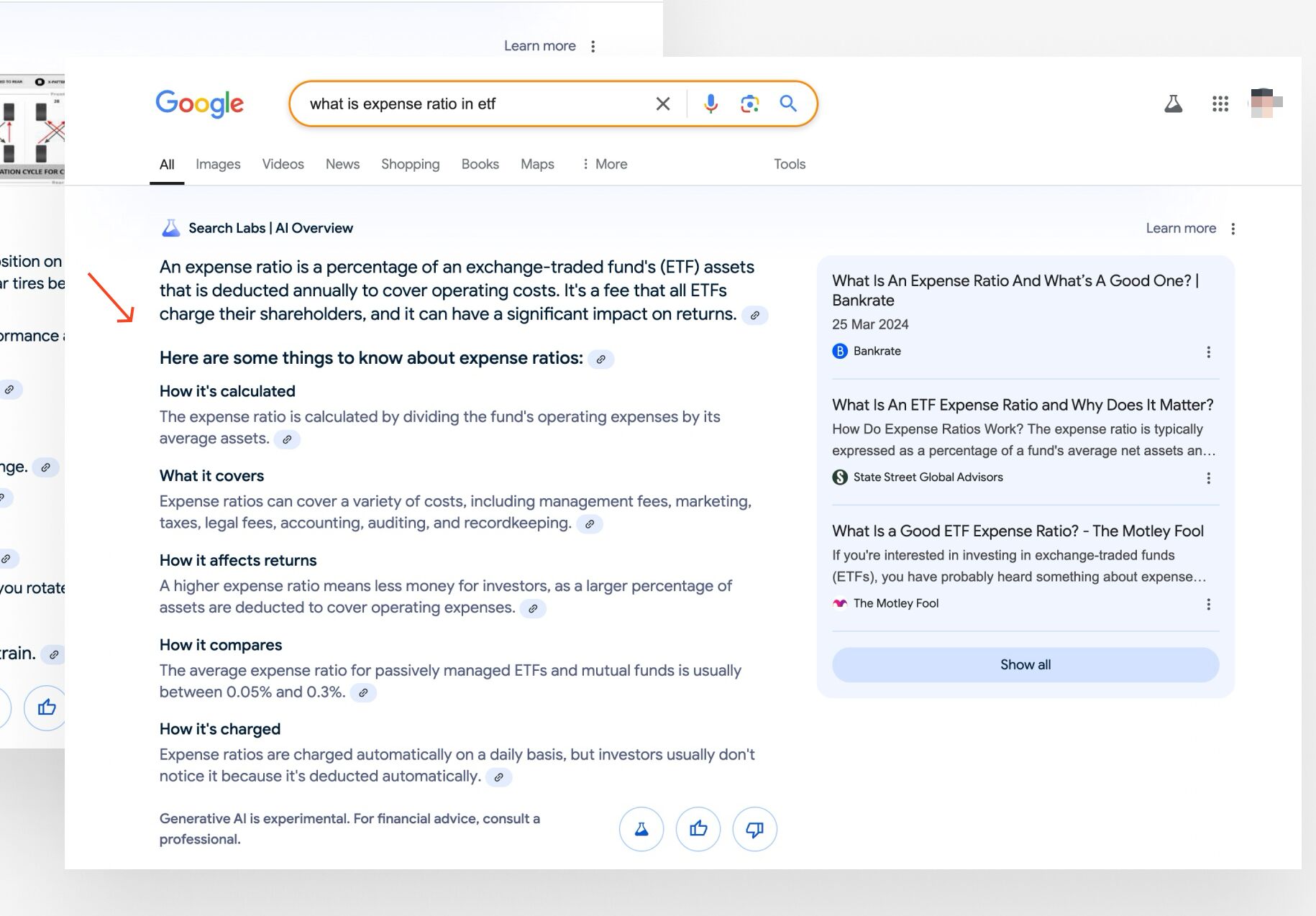The width and height of the screenshot is (1316, 916).
Task: Open the three-dot menu next to Learn more
Action: [1233, 228]
